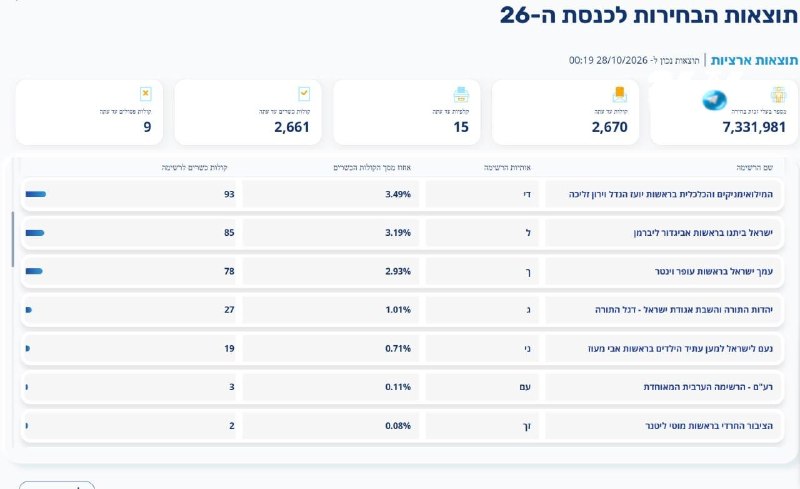Image resolution: width=800 pixels, height=489 pixels.
Task: Click the votes so far value 2,670
Action: pyautogui.click(x=610, y=127)
